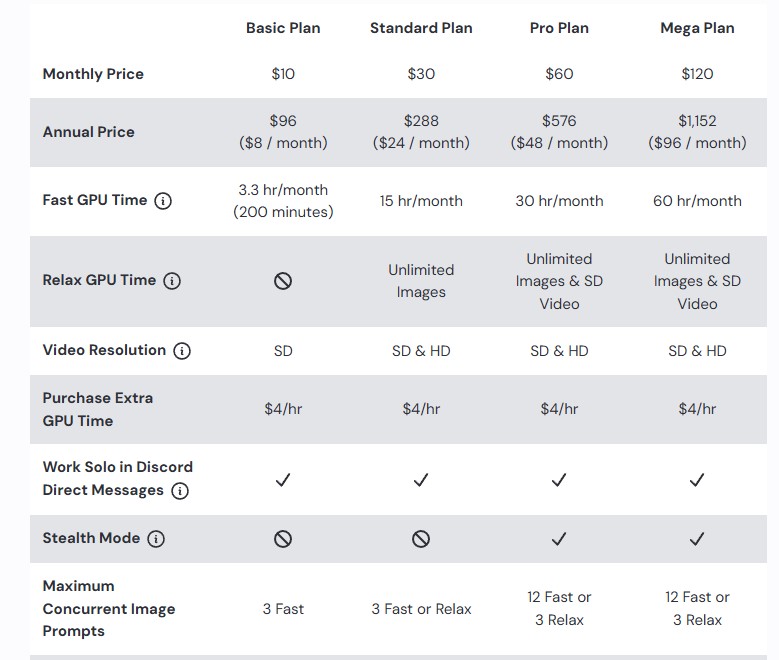779x660 pixels.
Task: Click the $1,152 Mega Plan annual price
Action: tap(698, 121)
